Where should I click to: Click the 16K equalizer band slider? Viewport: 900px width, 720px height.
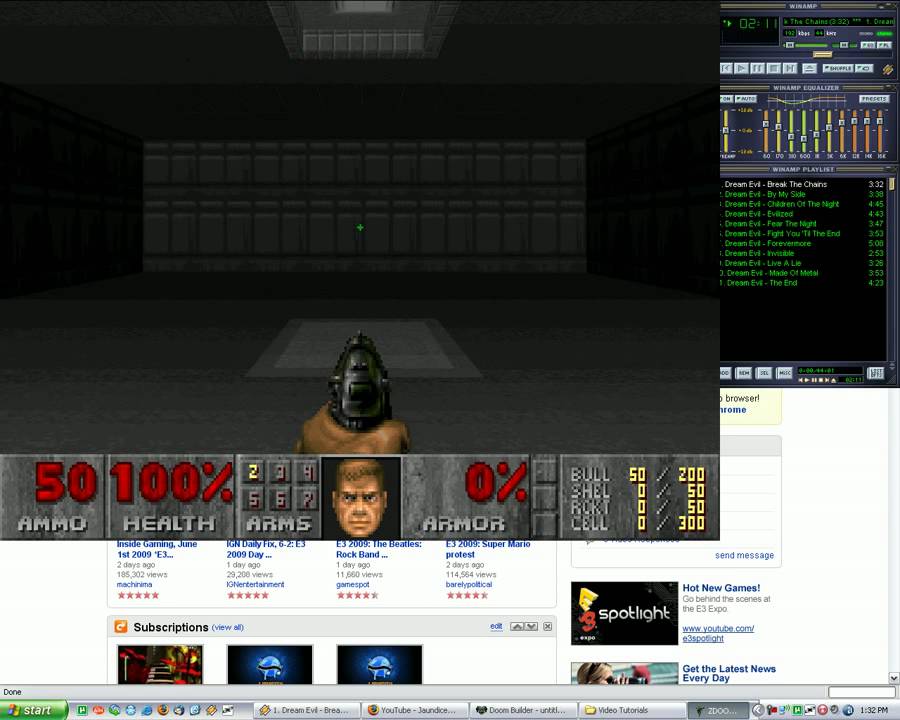point(879,131)
